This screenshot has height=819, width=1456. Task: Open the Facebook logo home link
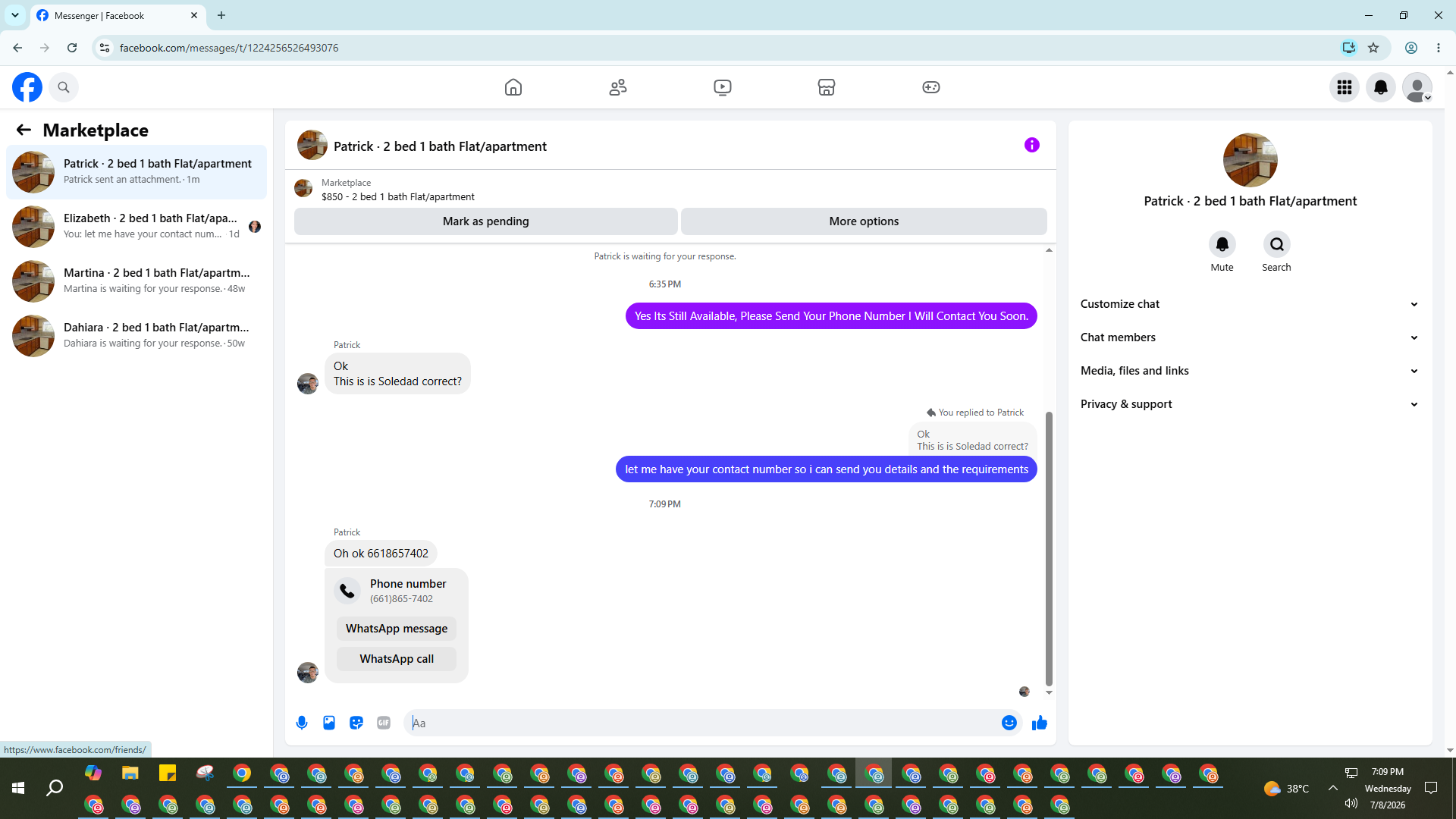(x=27, y=87)
